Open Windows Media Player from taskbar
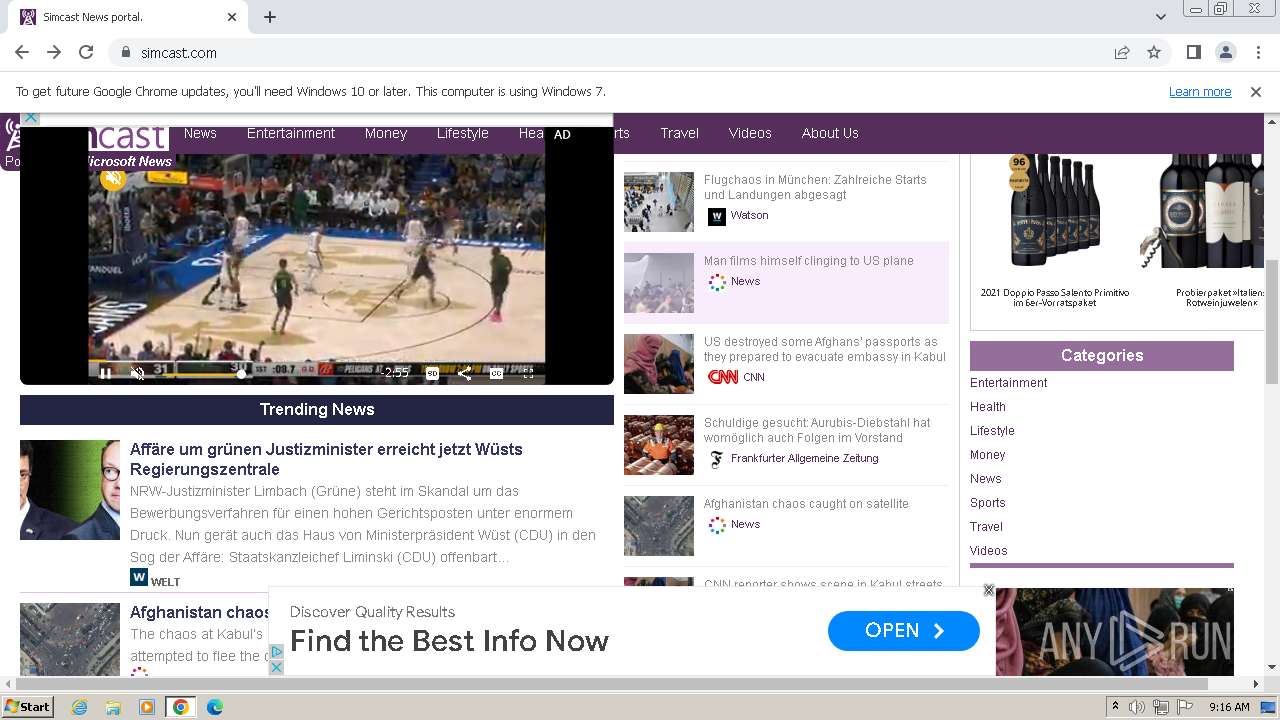This screenshot has height=720, width=1280. click(147, 707)
